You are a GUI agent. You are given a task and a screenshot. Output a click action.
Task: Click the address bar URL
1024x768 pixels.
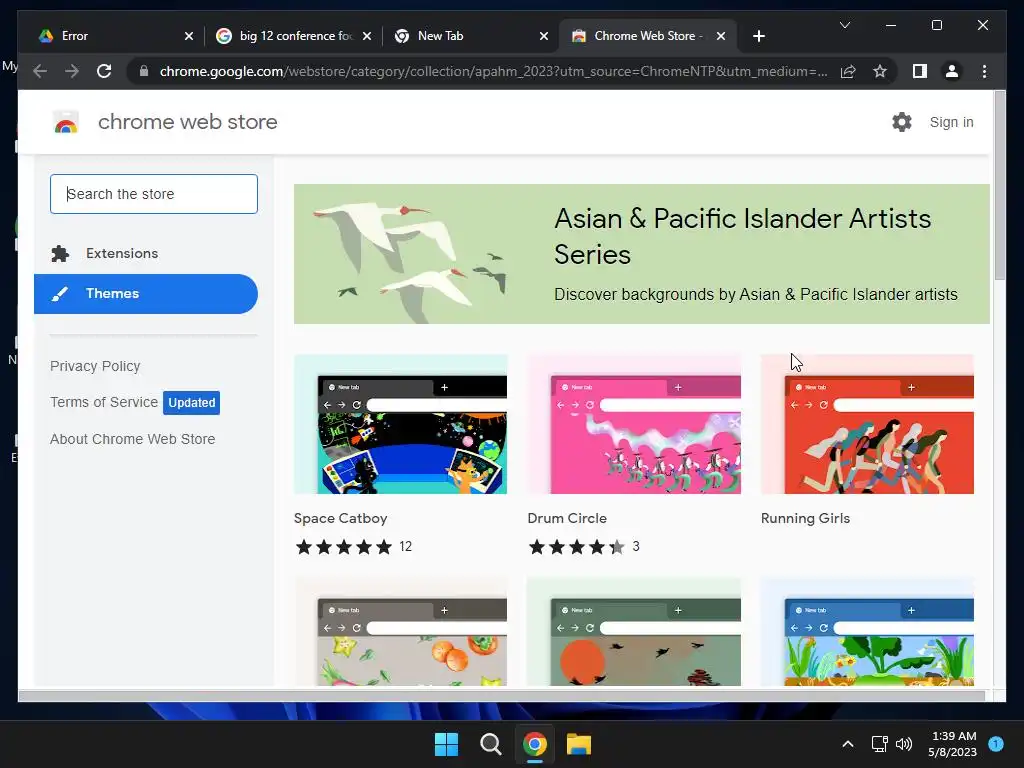tap(493, 71)
